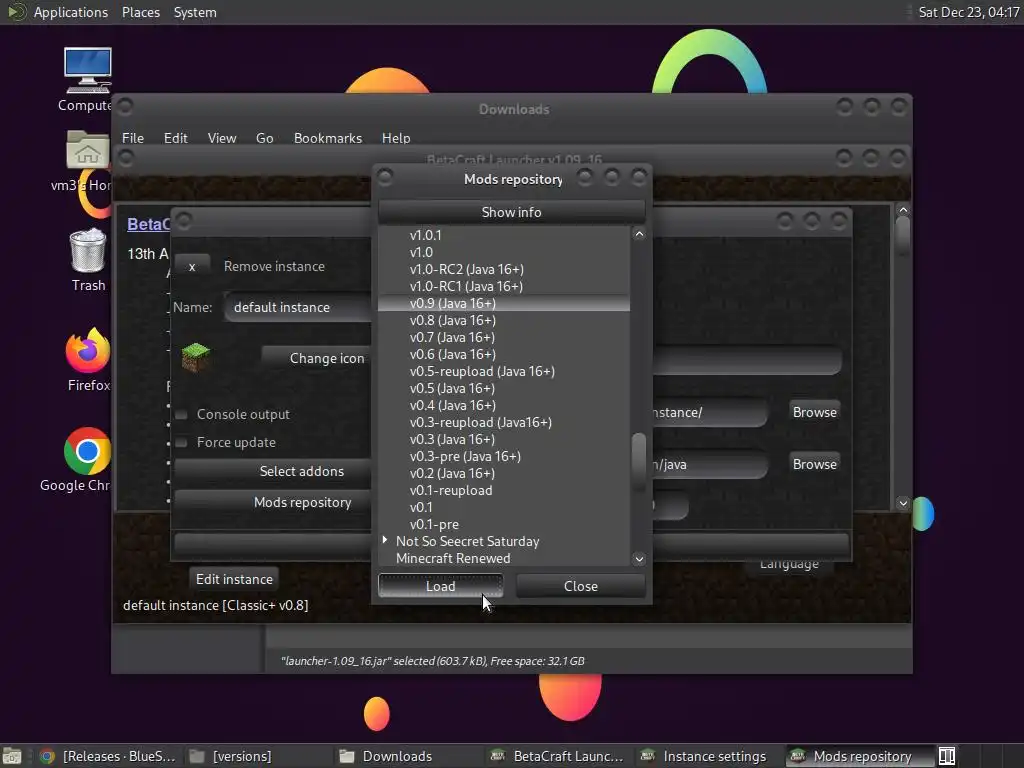Viewport: 1024px width, 768px height.
Task: Click the grass block instance icon
Action: click(196, 357)
